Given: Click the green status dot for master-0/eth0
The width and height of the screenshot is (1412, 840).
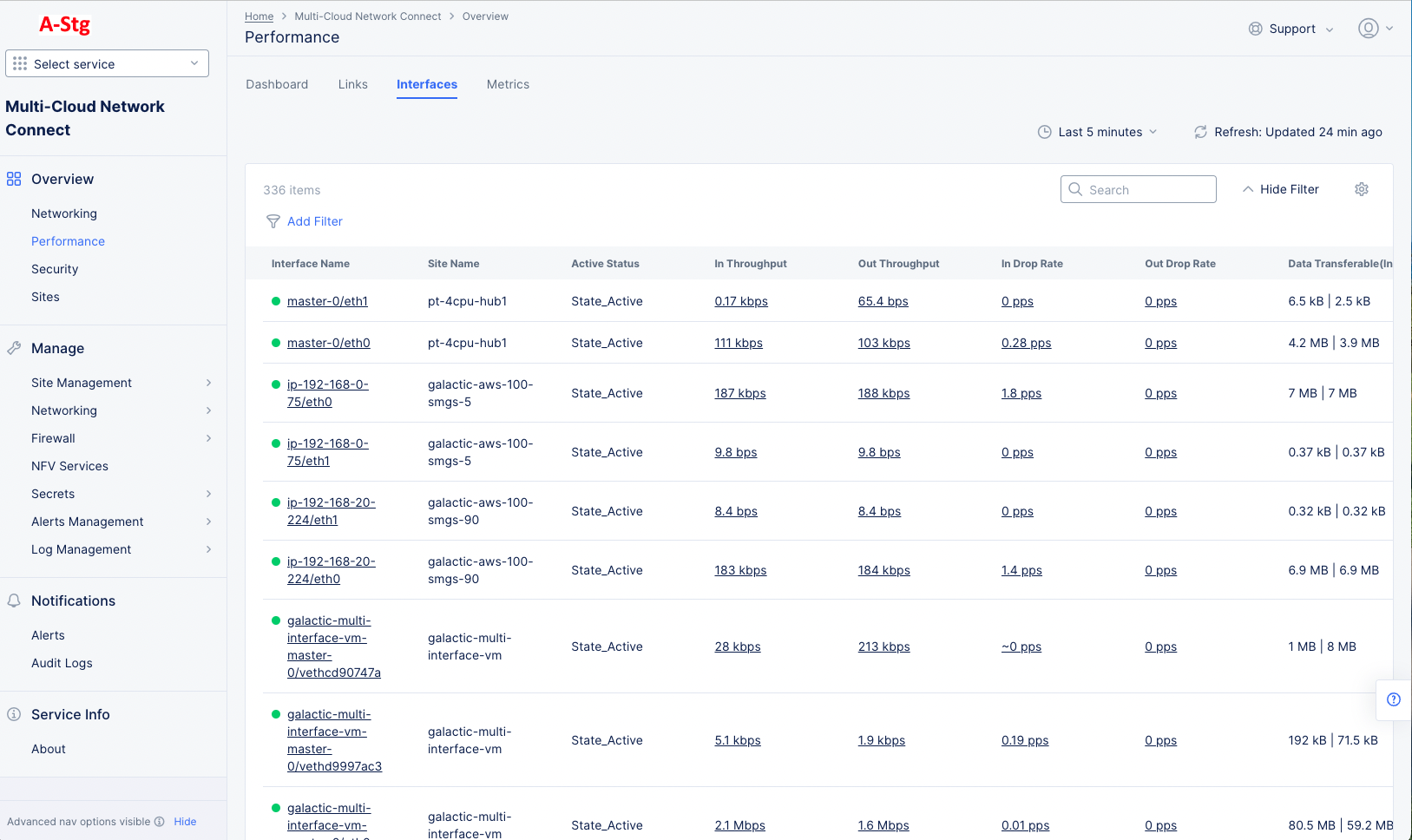Looking at the screenshot, I should coord(275,342).
